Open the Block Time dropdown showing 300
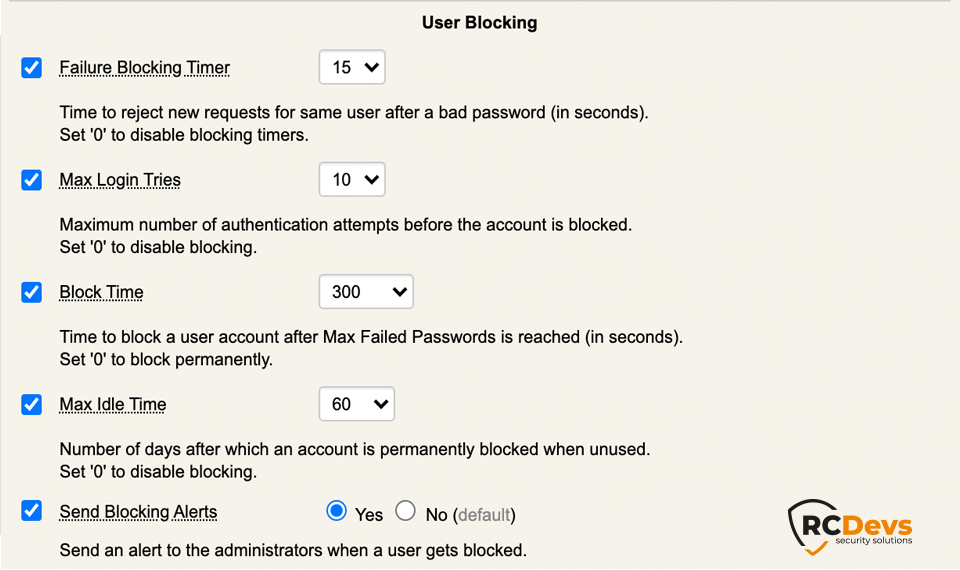Viewport: 960px width, 570px height. [x=366, y=292]
